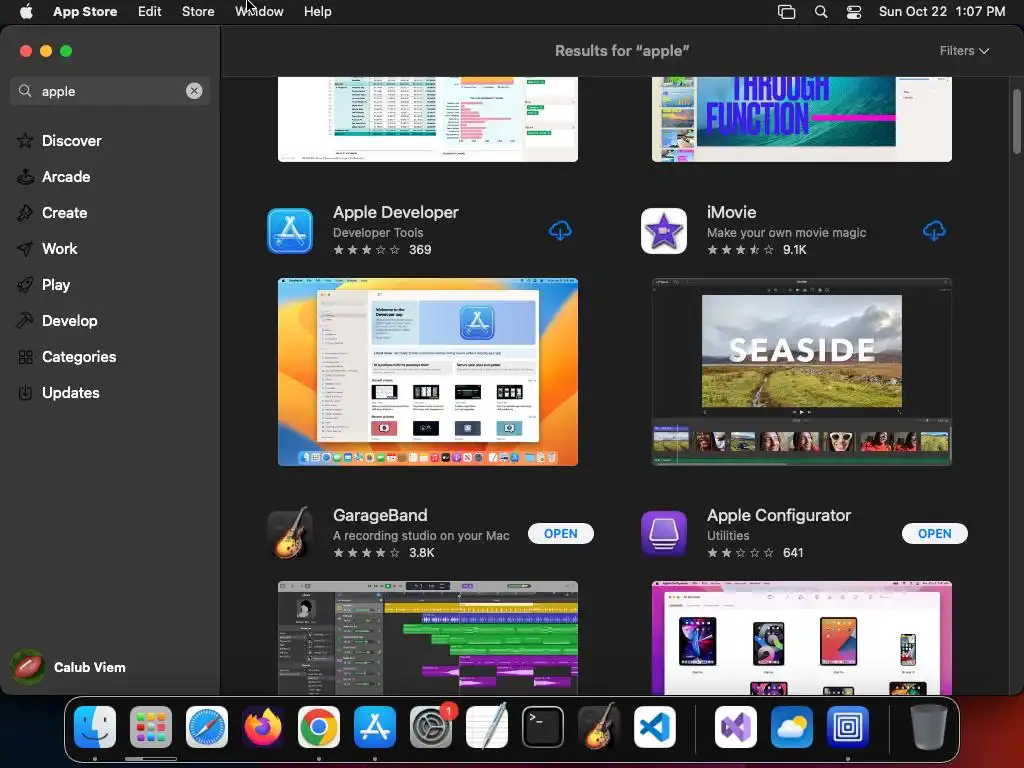Screen dimensions: 1024x768
Task: Open Spotlight search in menu bar
Action: coord(821,12)
